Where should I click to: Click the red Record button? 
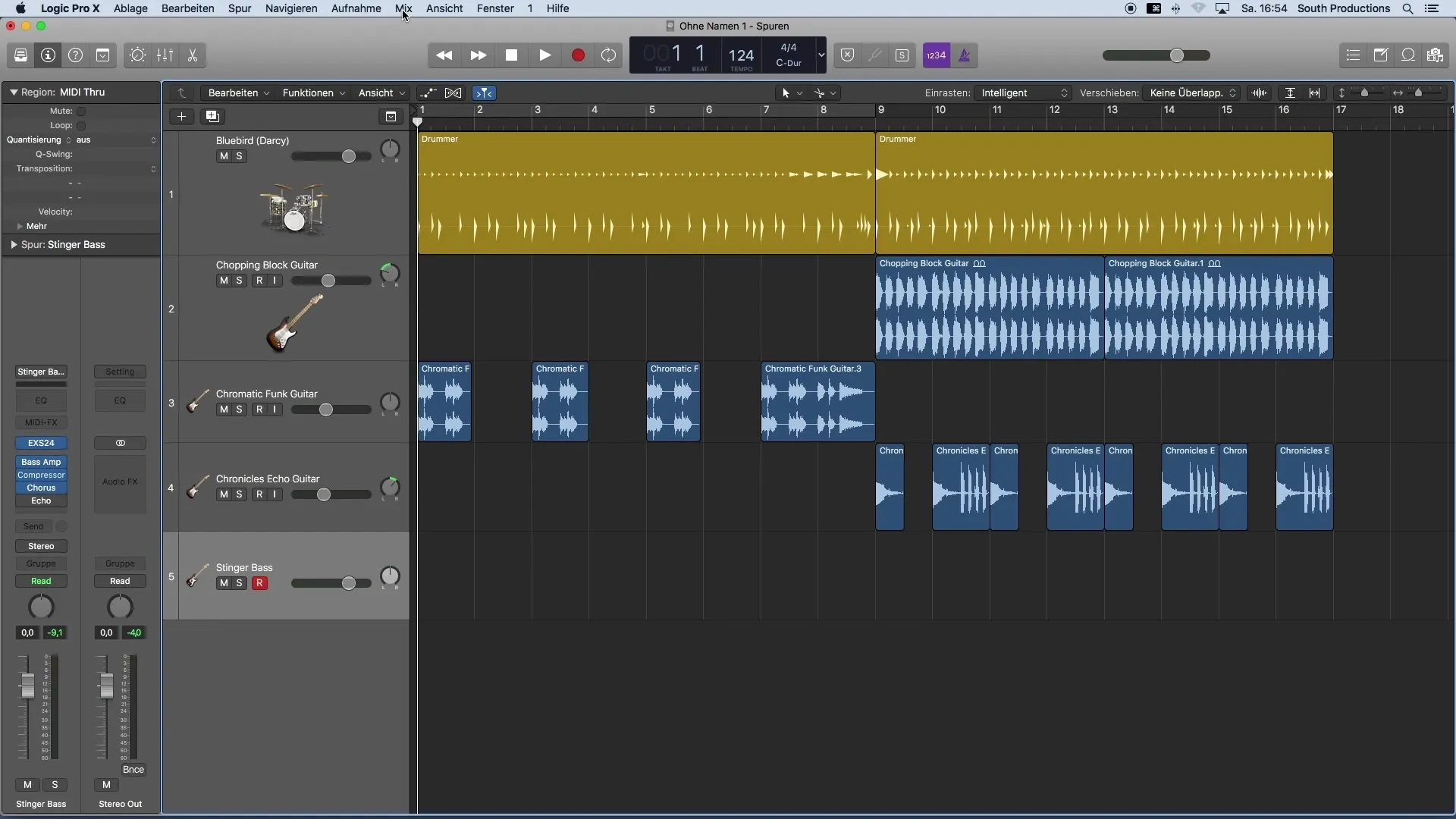[x=578, y=55]
